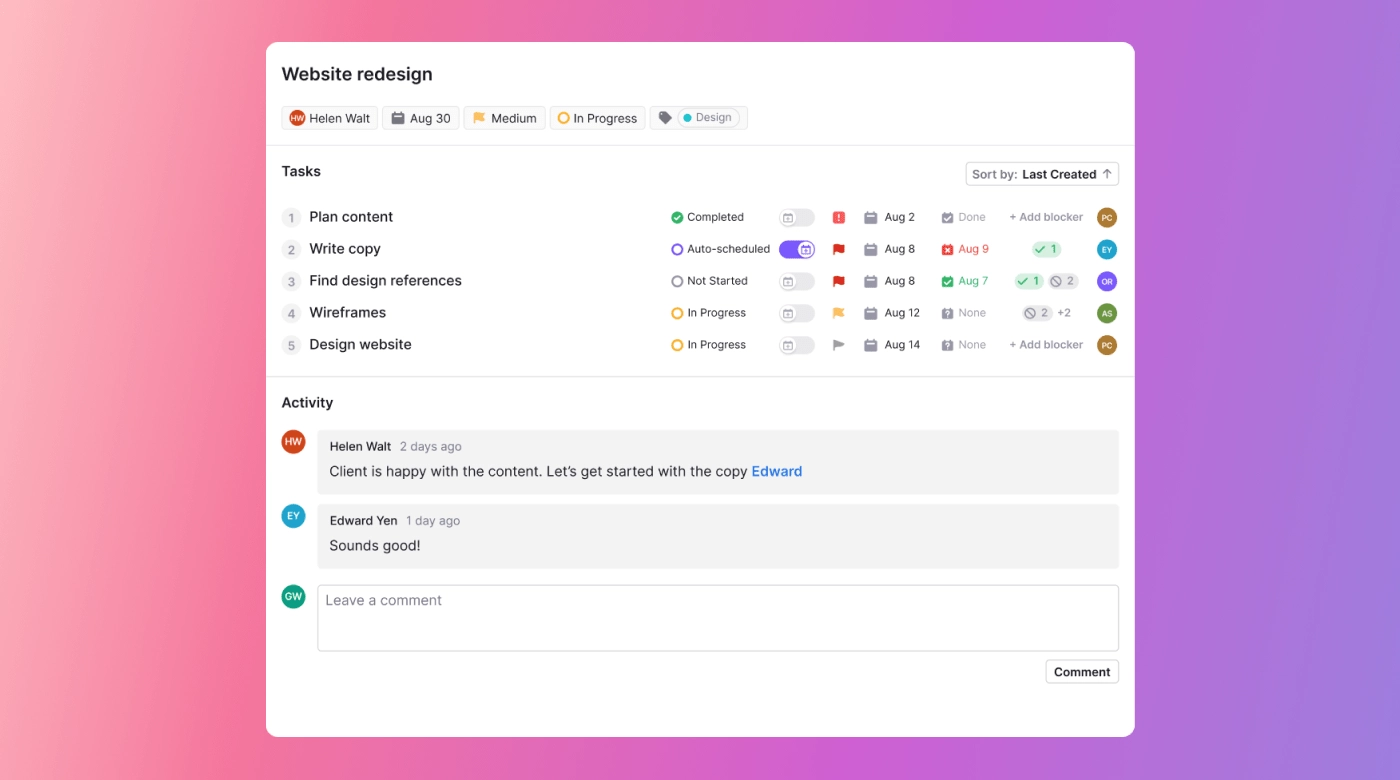Viewport: 1400px width, 780px height.
Task: Click the yellow flag on Wireframes row
Action: pyautogui.click(x=839, y=313)
